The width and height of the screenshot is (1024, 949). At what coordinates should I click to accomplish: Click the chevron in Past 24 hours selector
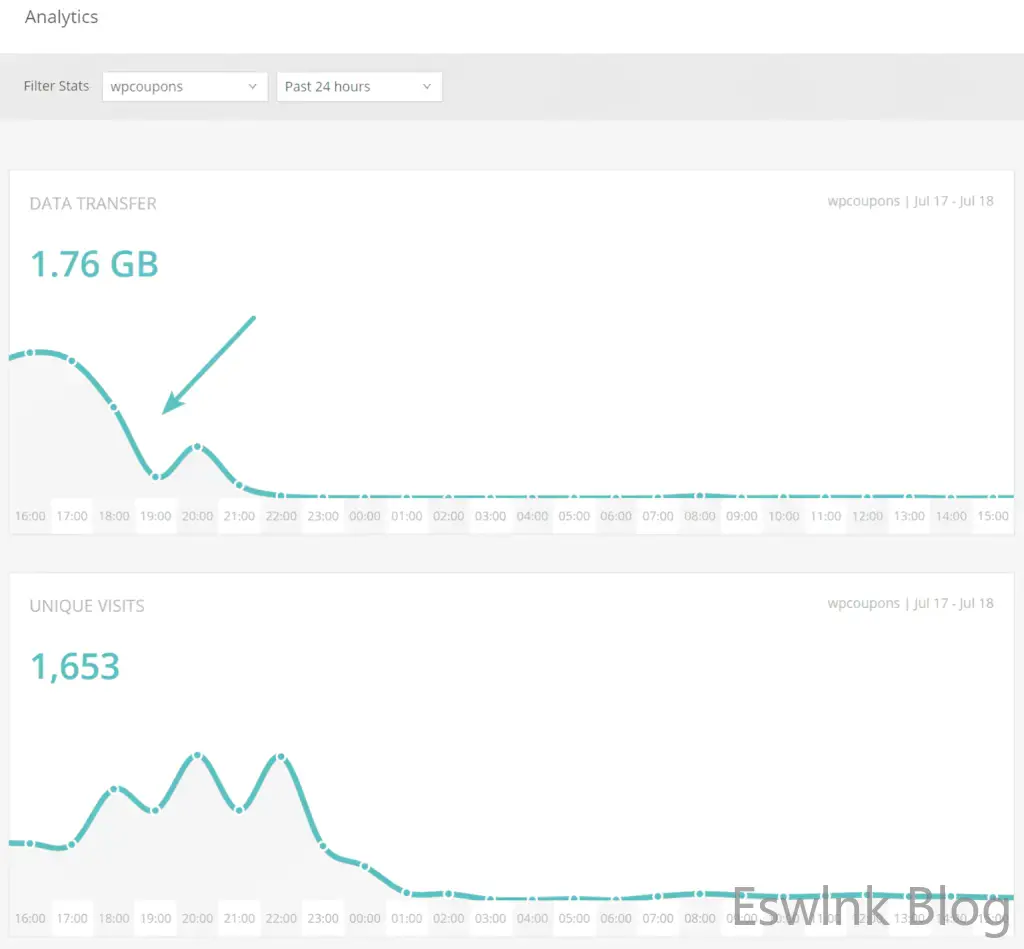pos(427,87)
